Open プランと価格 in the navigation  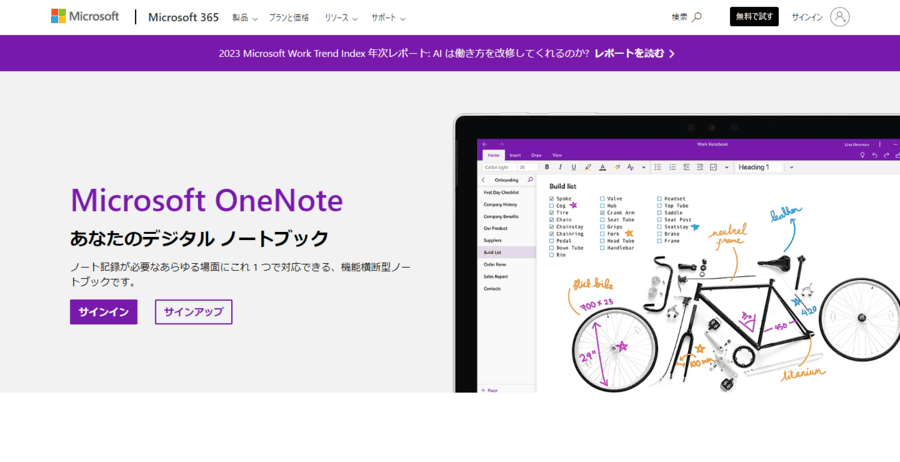click(x=289, y=18)
